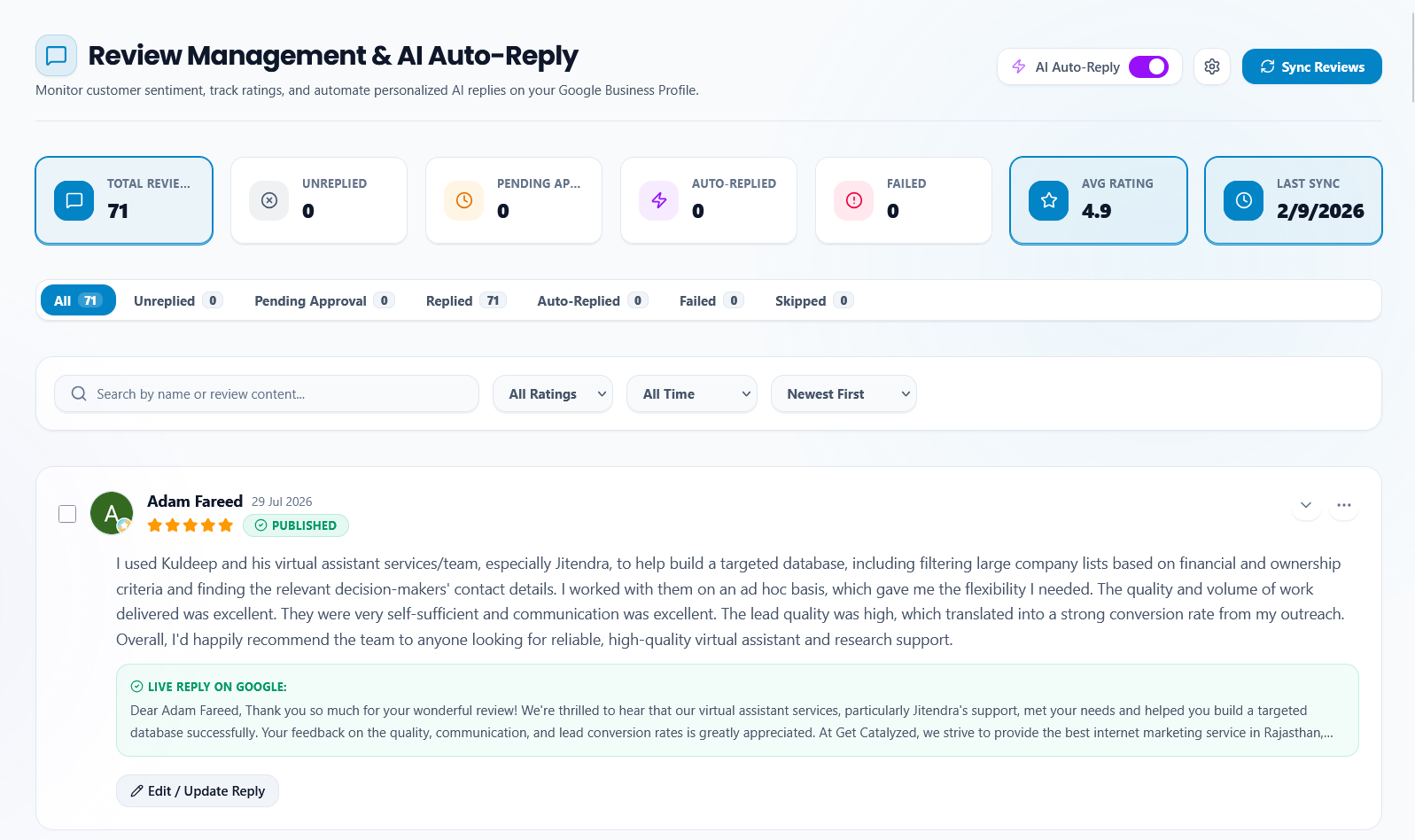Image resolution: width=1415 pixels, height=840 pixels.
Task: Click the chat bubble page header icon
Action: pyautogui.click(x=56, y=56)
